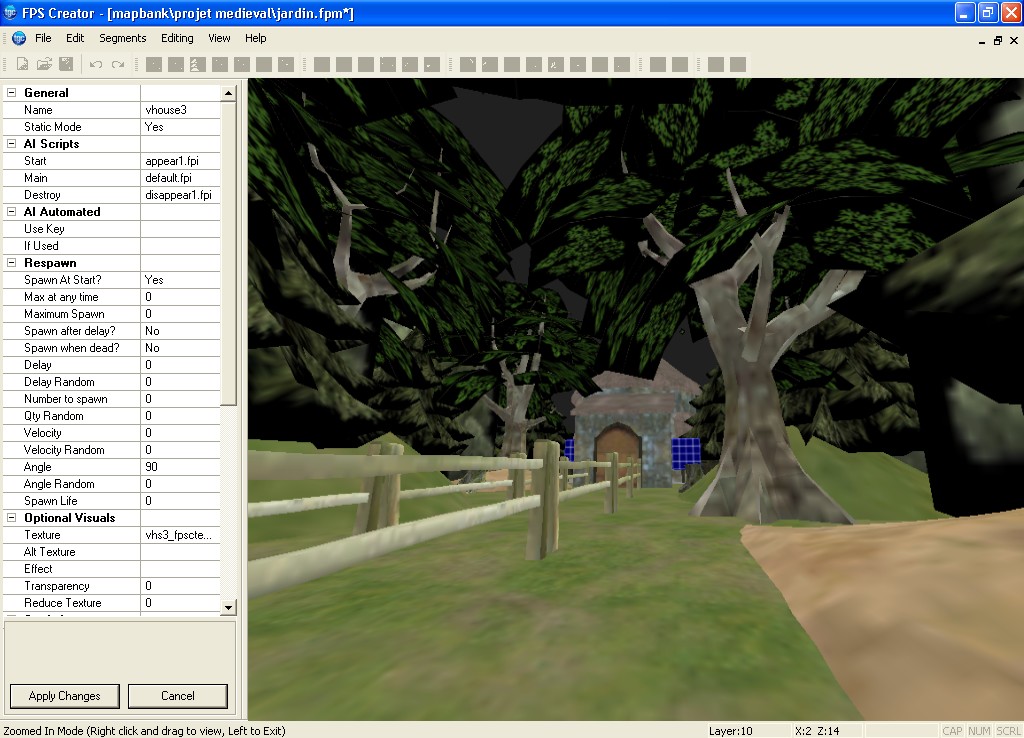Image resolution: width=1024 pixels, height=738 pixels.
Task: Click the NUM status indicator
Action: pyautogui.click(x=979, y=731)
